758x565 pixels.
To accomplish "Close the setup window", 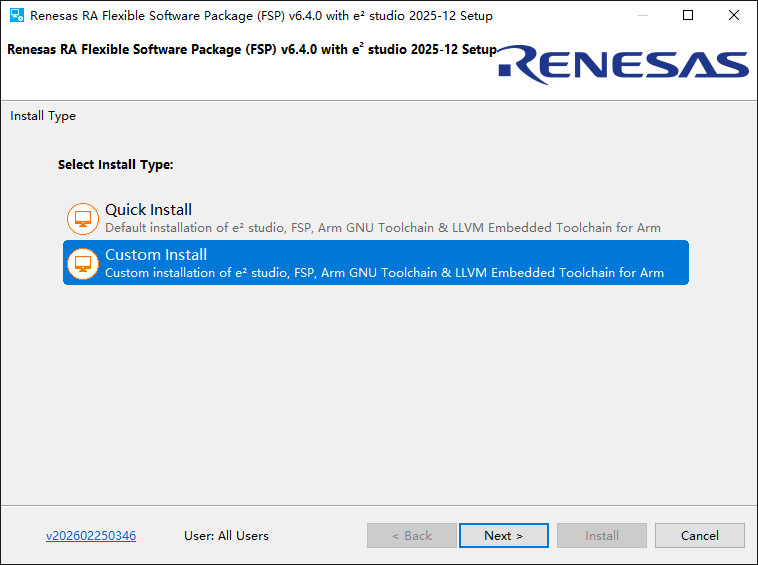I will point(734,15).
